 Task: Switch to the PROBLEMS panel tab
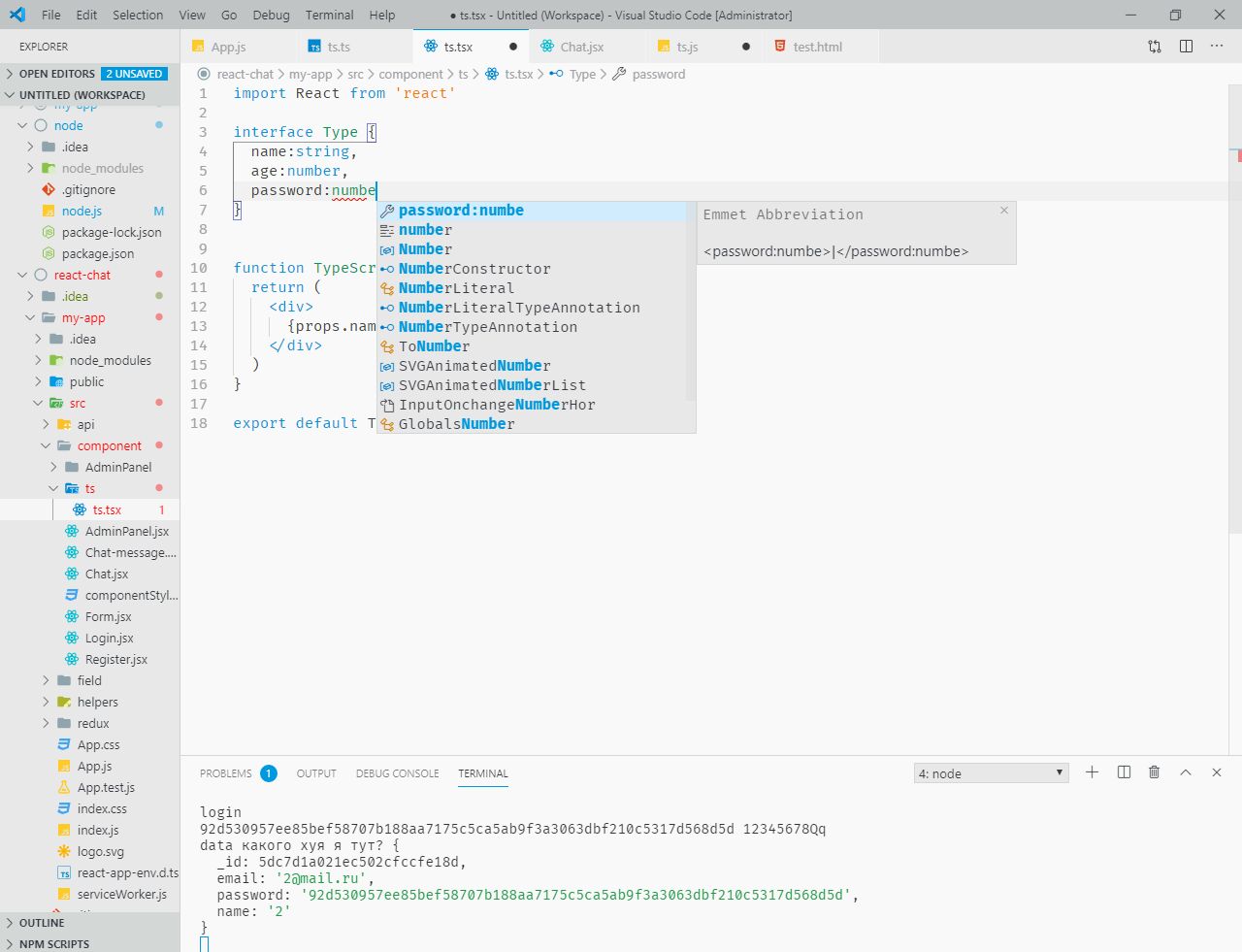[x=225, y=773]
